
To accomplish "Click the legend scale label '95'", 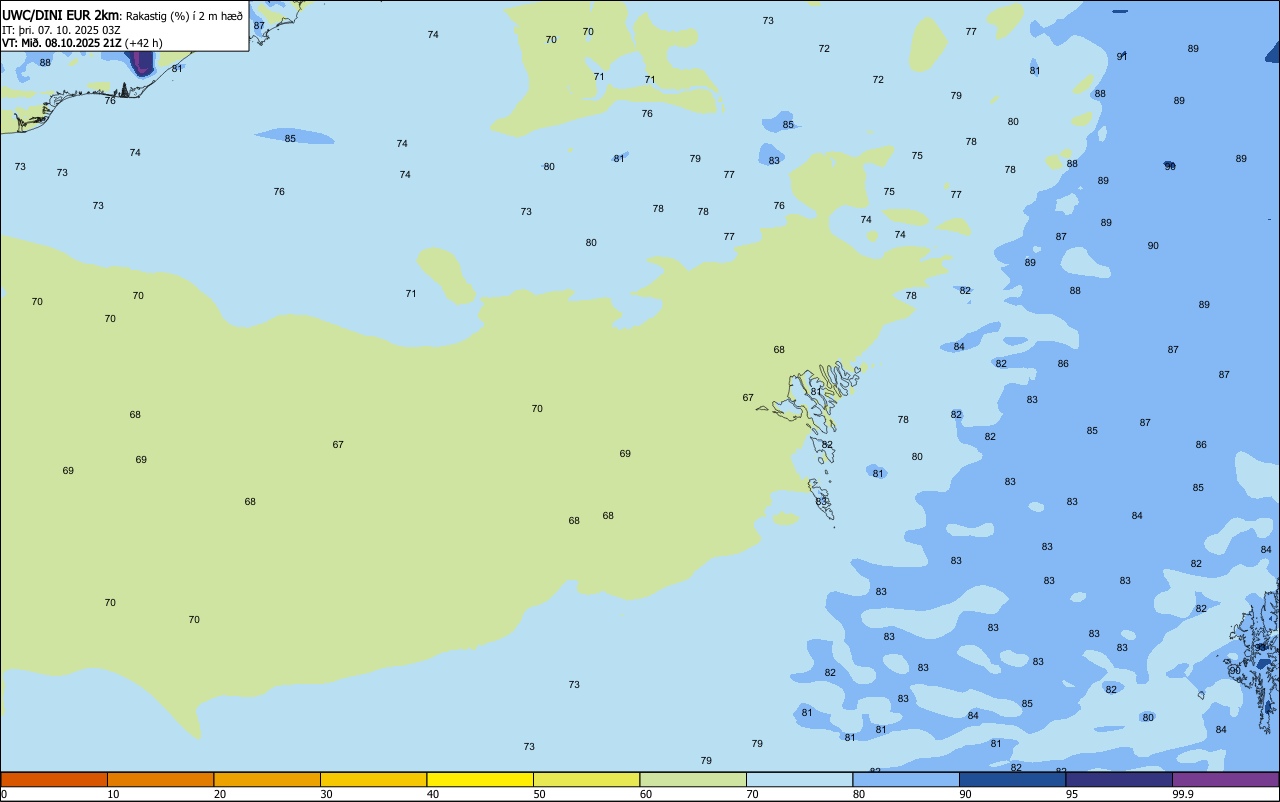I will coord(1071,794).
